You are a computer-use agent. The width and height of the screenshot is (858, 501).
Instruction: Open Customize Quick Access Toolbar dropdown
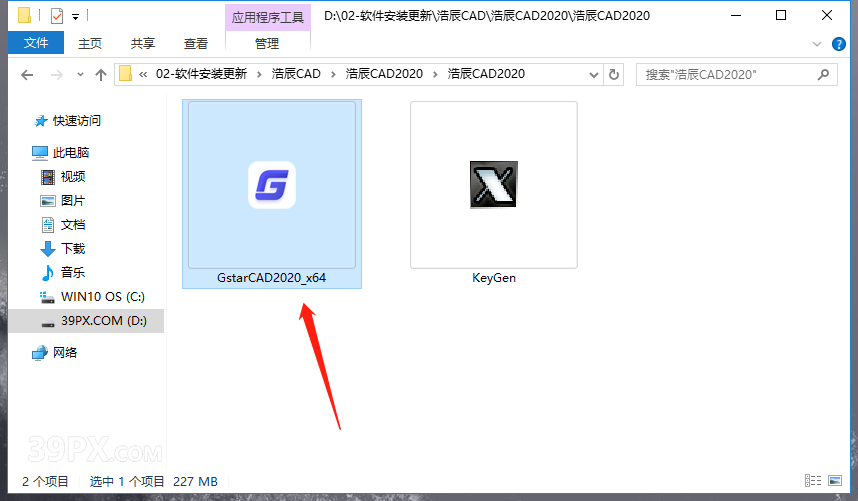click(x=76, y=17)
